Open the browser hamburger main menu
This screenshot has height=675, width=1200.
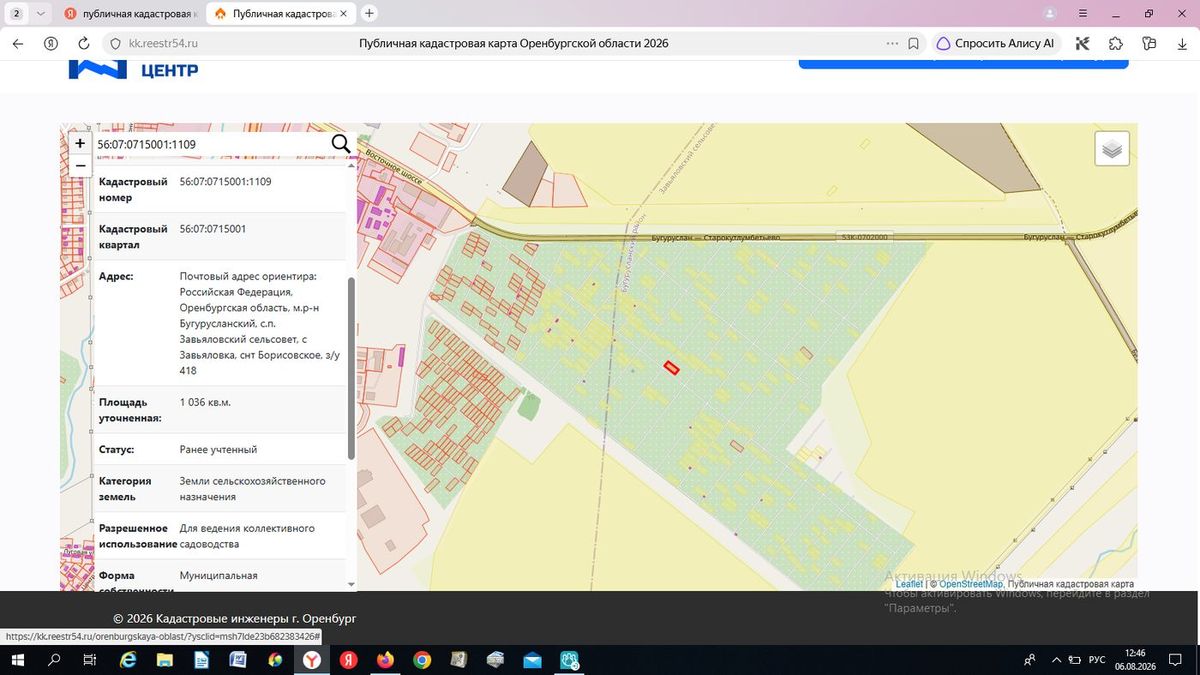pyautogui.click(x=1084, y=13)
